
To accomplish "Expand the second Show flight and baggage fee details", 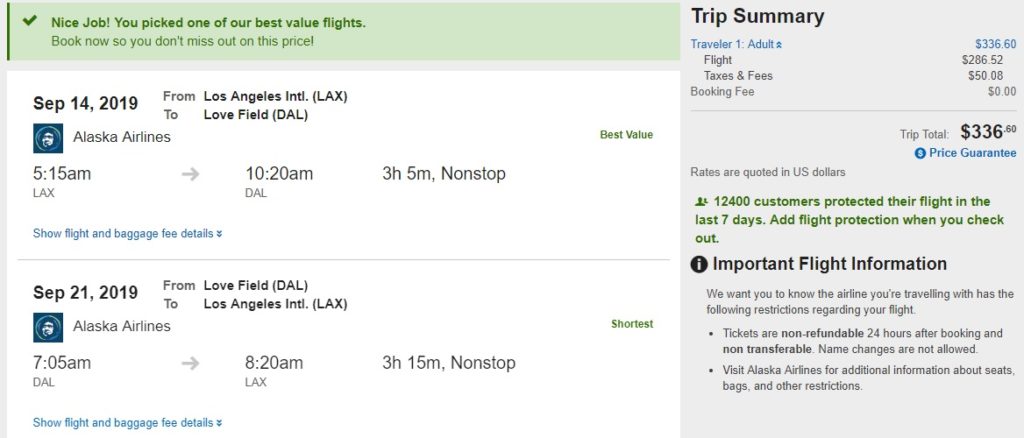I will [x=127, y=423].
